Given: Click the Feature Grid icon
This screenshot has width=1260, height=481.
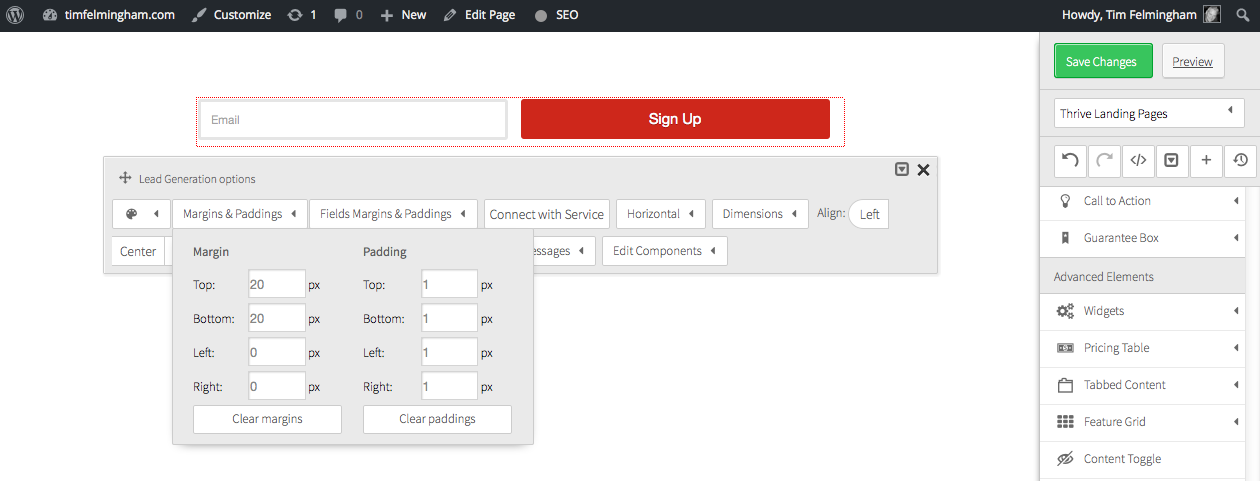Looking at the screenshot, I should 1065,422.
